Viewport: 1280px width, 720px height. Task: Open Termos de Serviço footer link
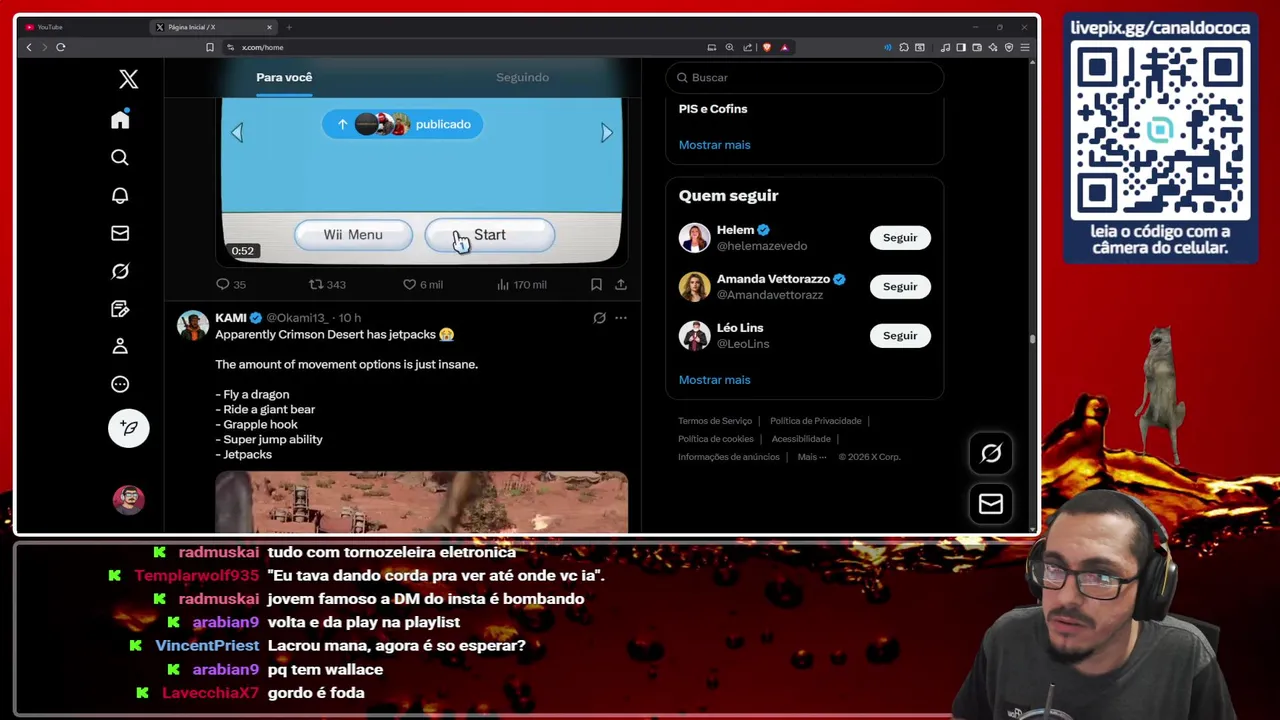coord(715,421)
